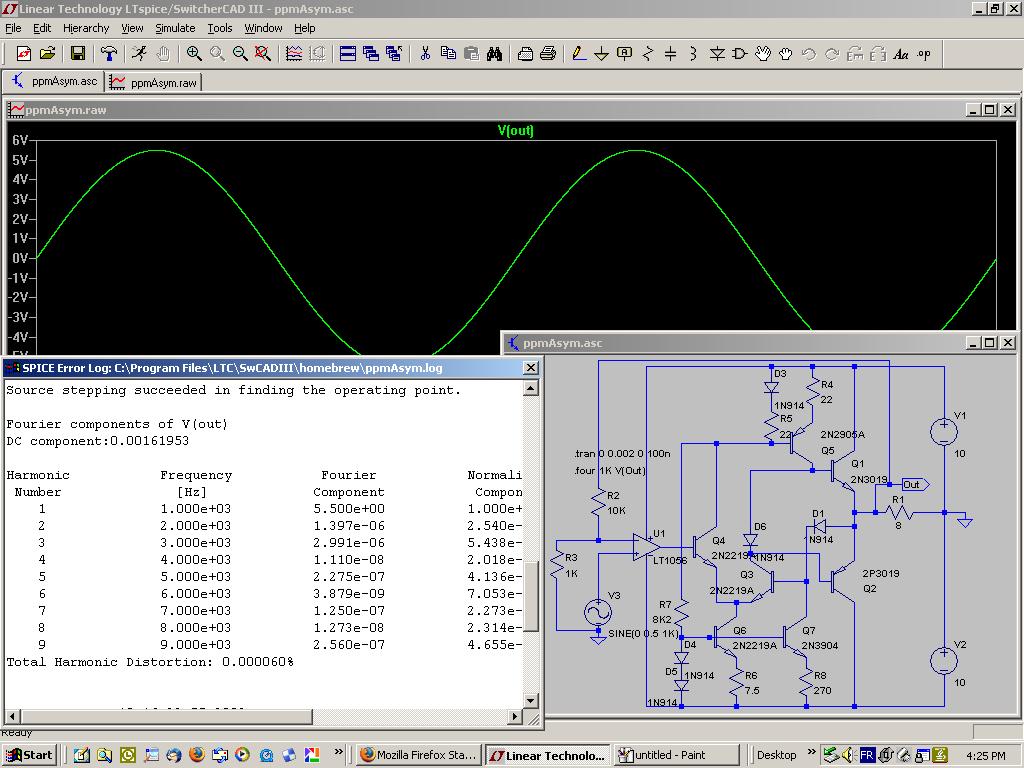Pick the Ground symbol tool
1024x768 pixels.
pyautogui.click(x=602, y=54)
